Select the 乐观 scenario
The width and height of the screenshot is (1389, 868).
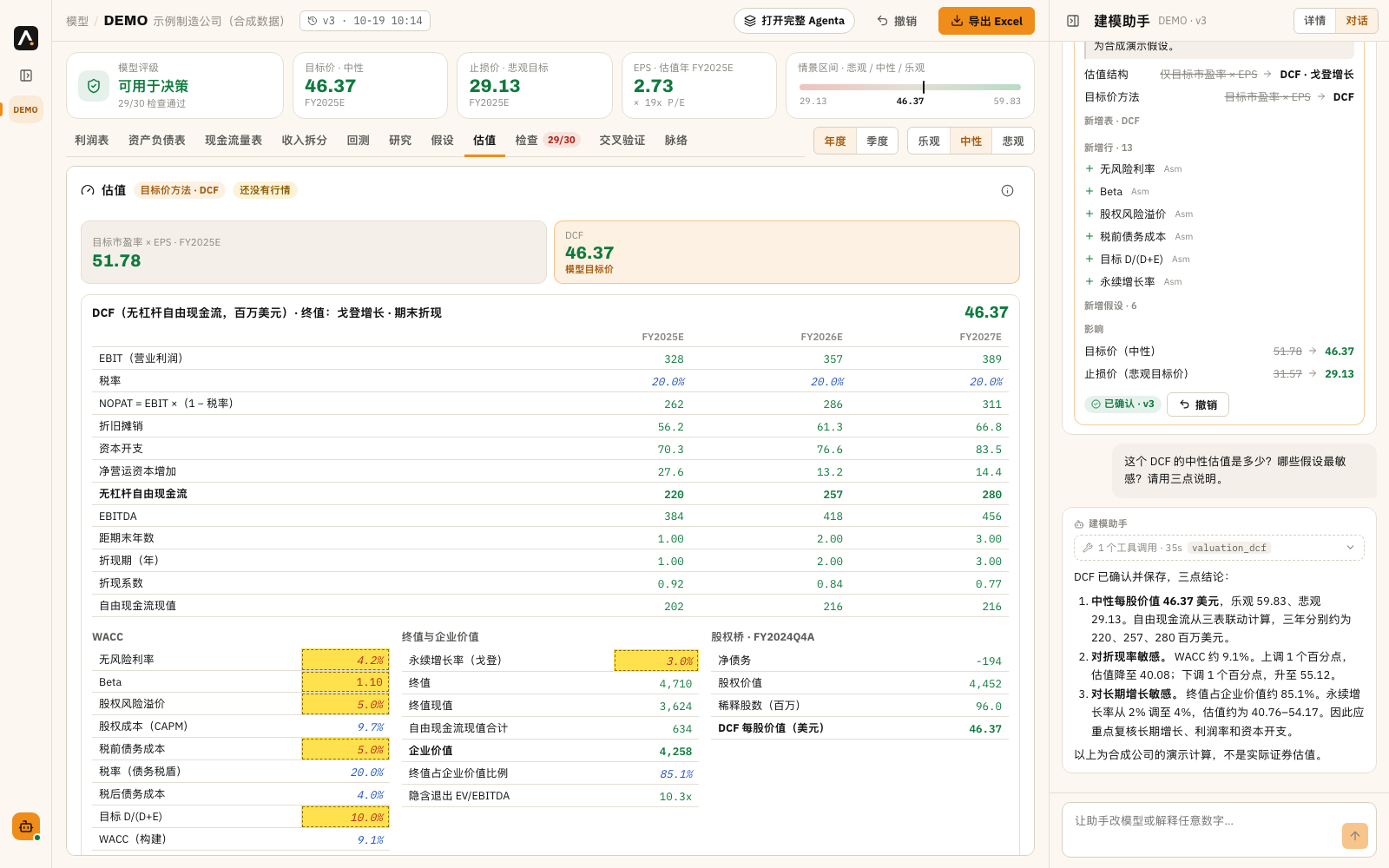[x=929, y=141]
